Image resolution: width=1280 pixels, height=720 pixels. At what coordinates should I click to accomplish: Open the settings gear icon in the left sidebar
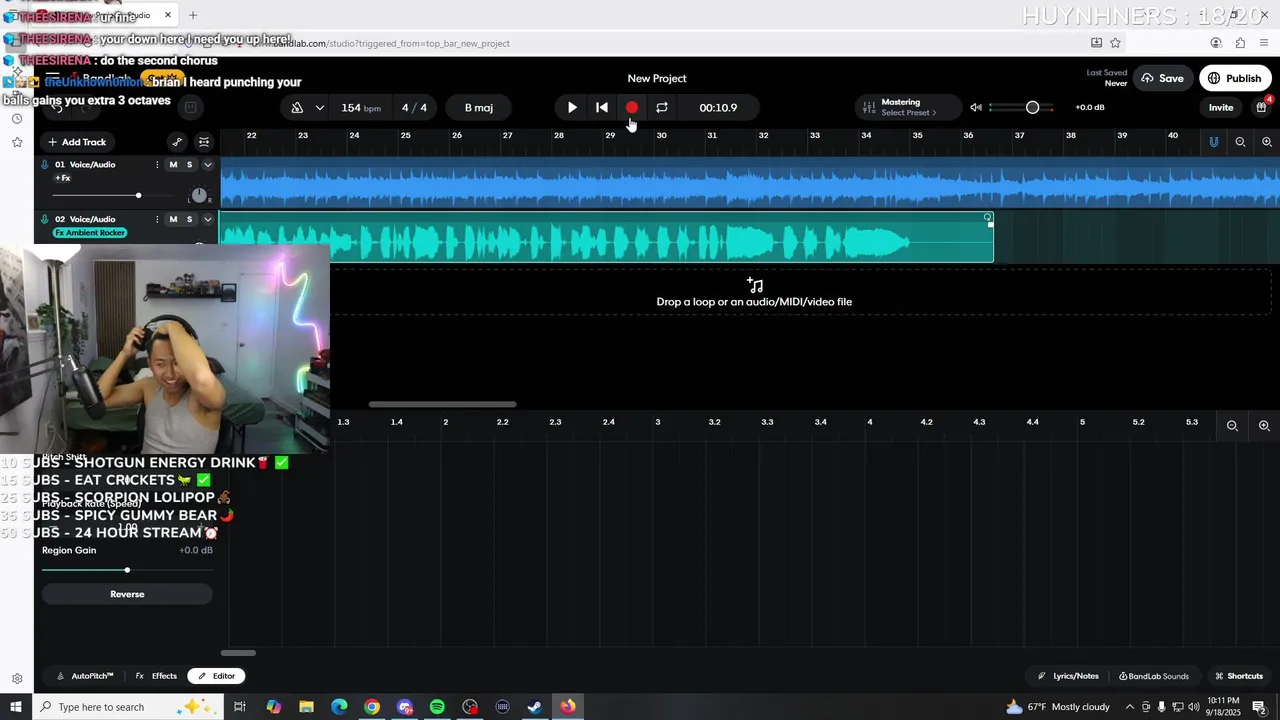pyautogui.click(x=17, y=678)
